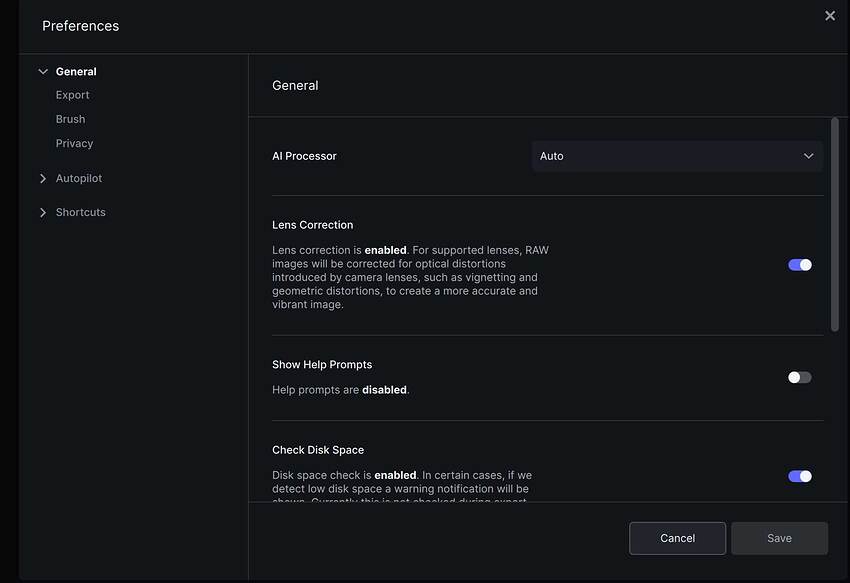
Task: Click the Save button
Action: point(779,538)
